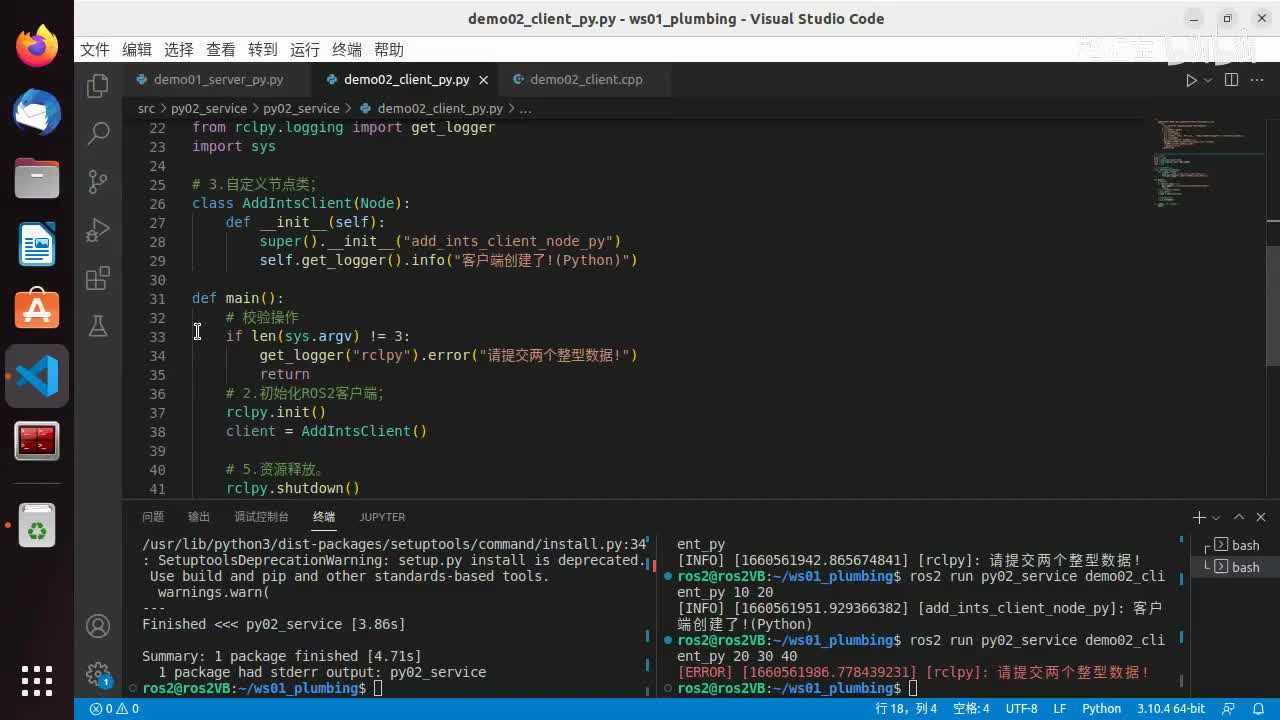Image resolution: width=1280 pixels, height=720 pixels.
Task: Open the Testing flask view
Action: pyautogui.click(x=98, y=326)
